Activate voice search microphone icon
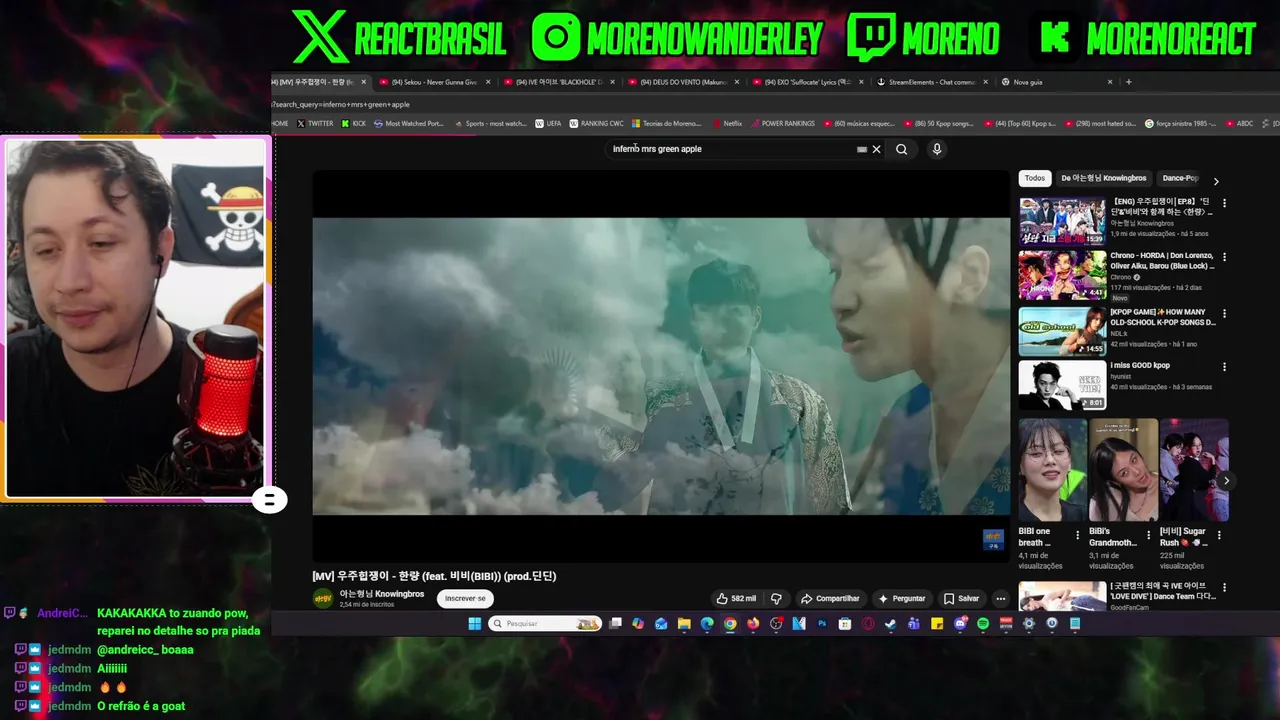1280x720 pixels. (936, 149)
